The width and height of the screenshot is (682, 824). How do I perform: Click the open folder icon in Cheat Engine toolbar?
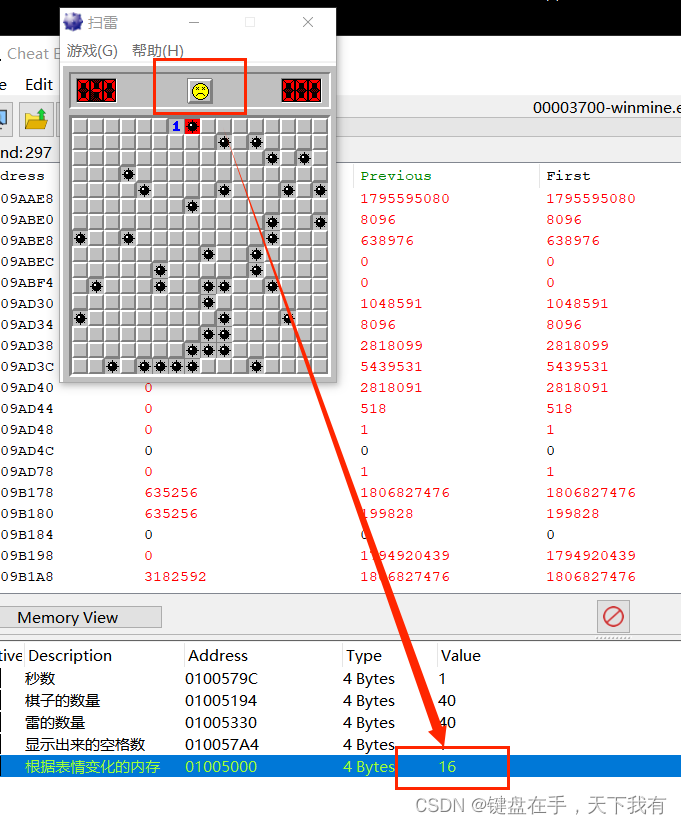[x=36, y=119]
